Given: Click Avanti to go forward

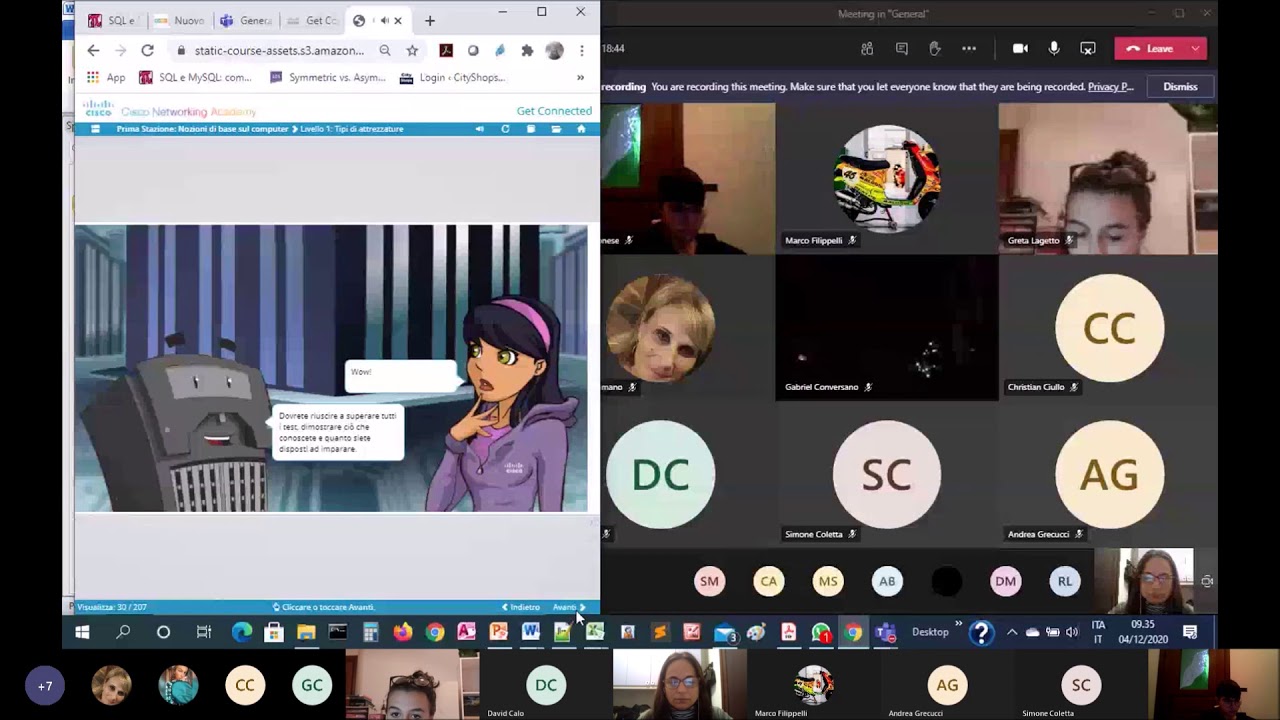Looking at the screenshot, I should point(568,607).
